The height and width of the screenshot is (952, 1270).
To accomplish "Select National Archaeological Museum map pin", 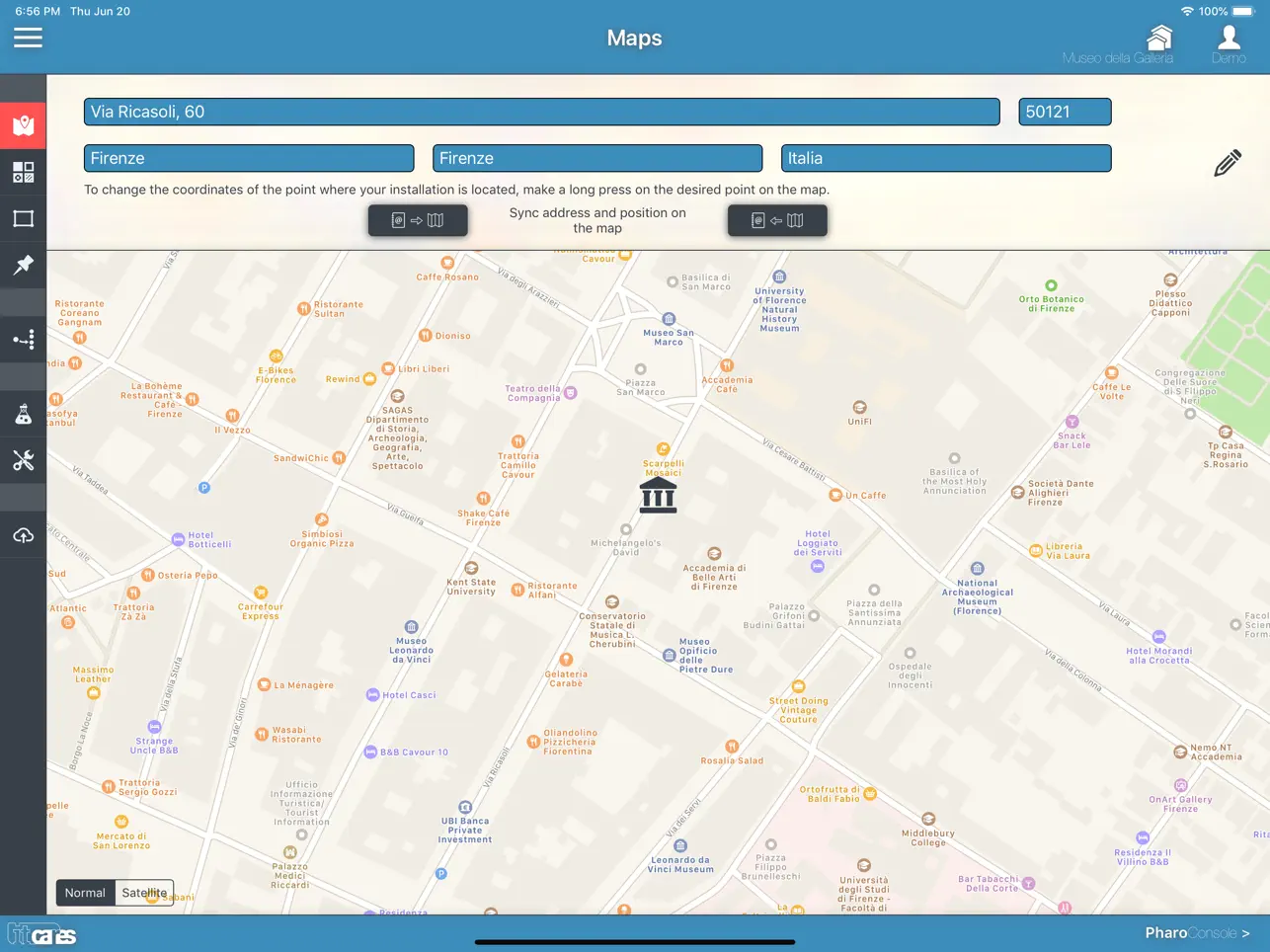I will click(x=978, y=569).
